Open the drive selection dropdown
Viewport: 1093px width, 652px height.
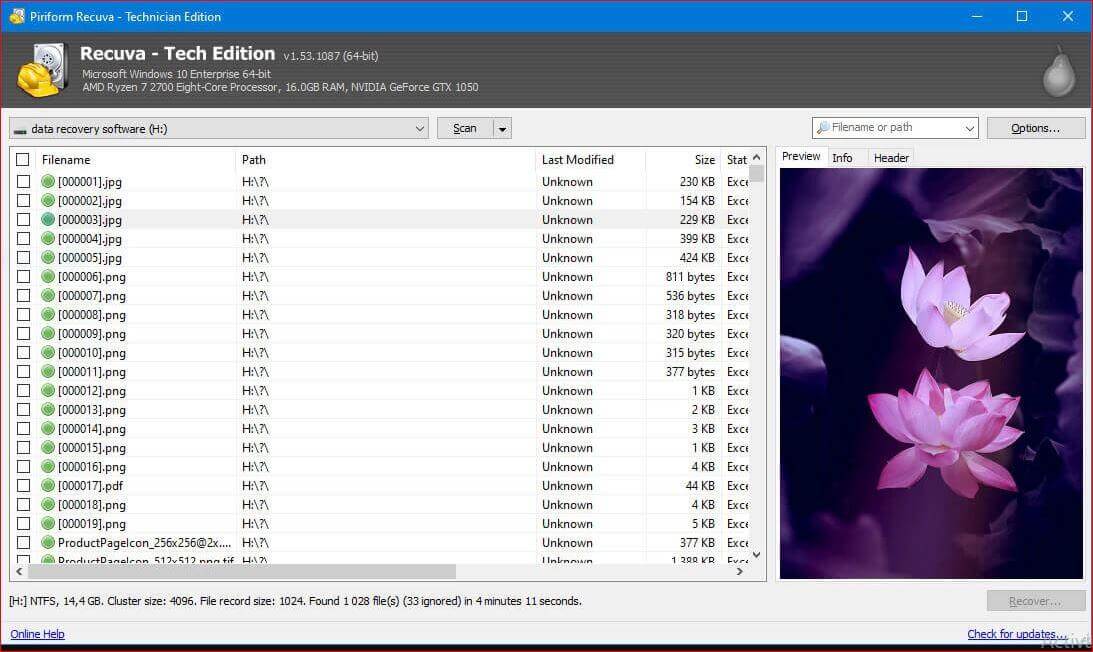pos(419,128)
